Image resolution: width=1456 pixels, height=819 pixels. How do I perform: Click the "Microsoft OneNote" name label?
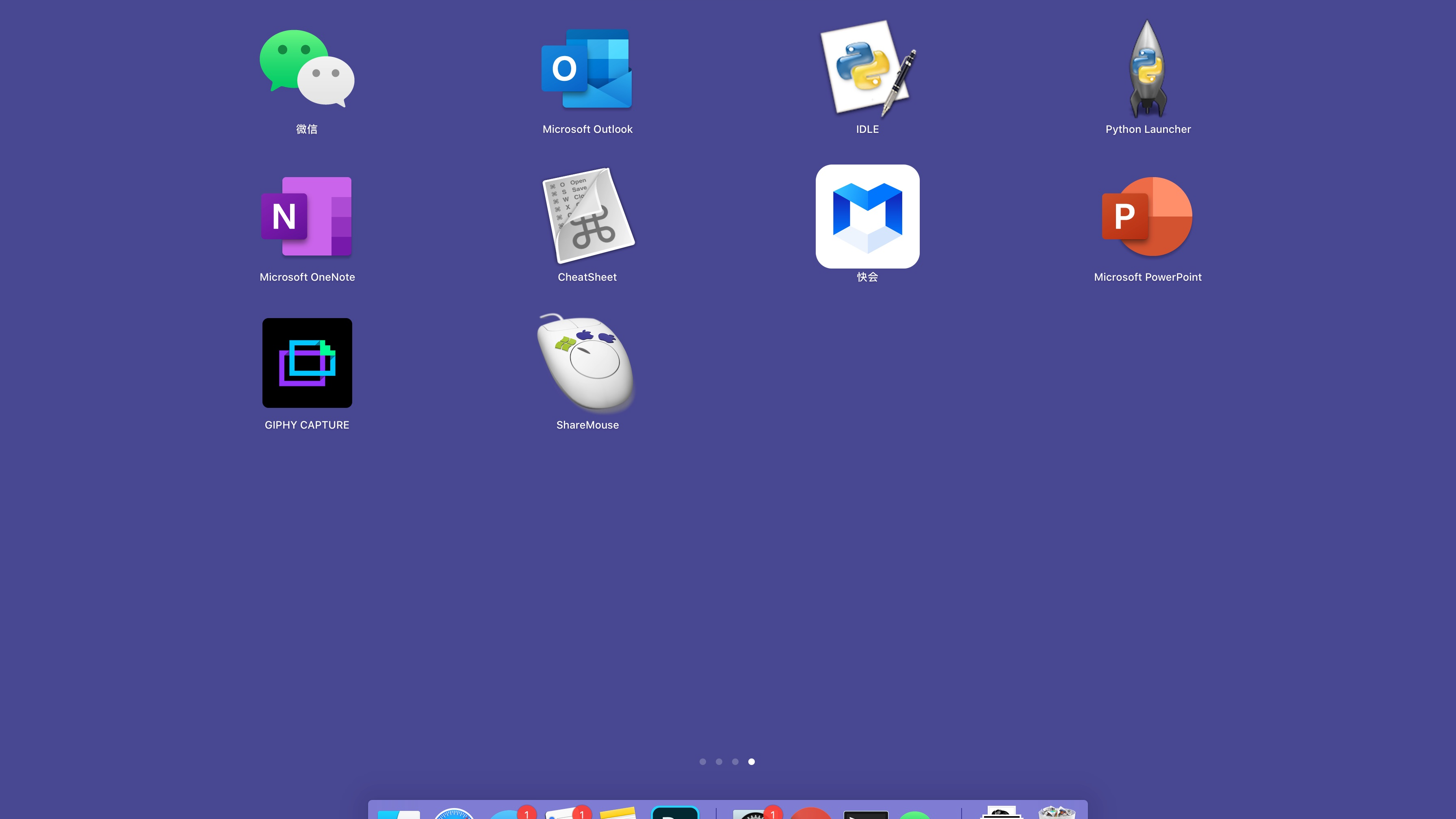(307, 277)
